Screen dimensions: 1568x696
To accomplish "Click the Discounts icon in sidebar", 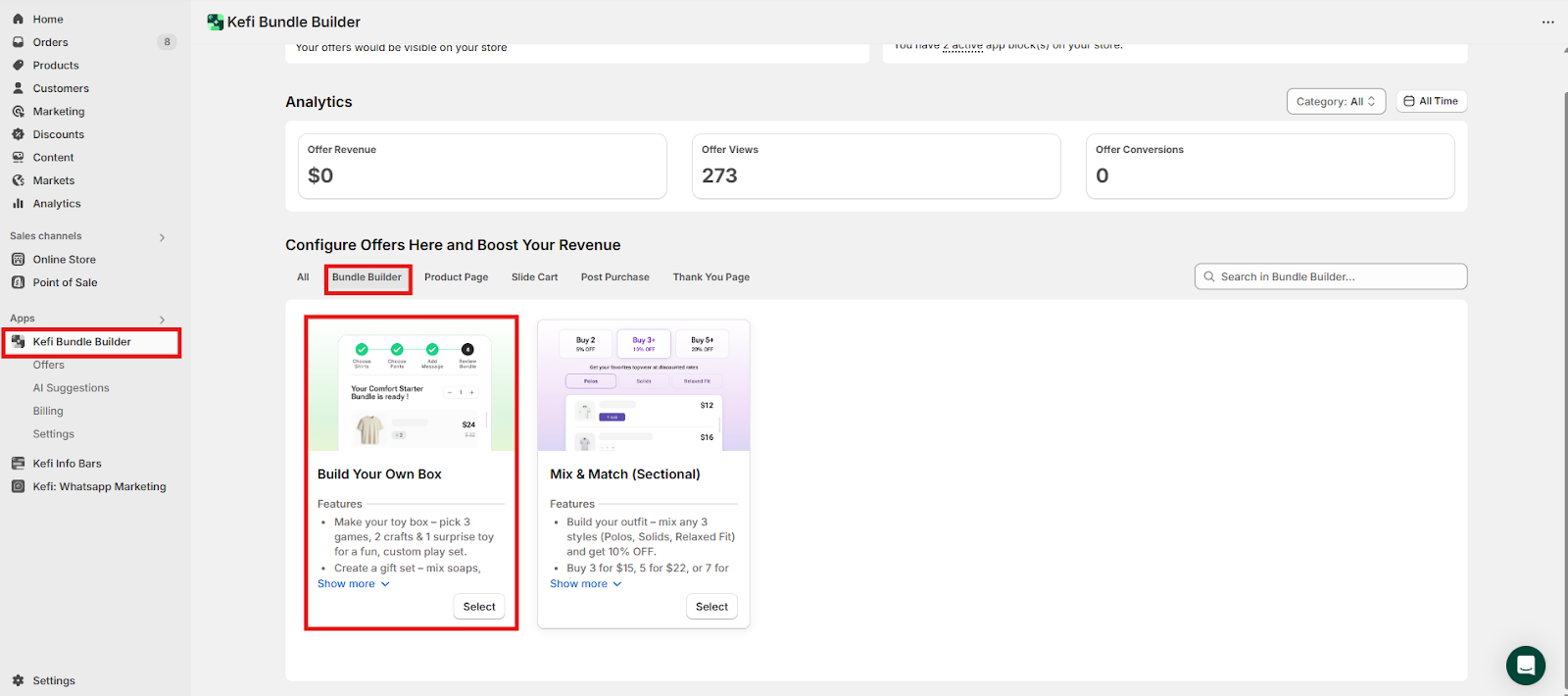I will coord(18,134).
